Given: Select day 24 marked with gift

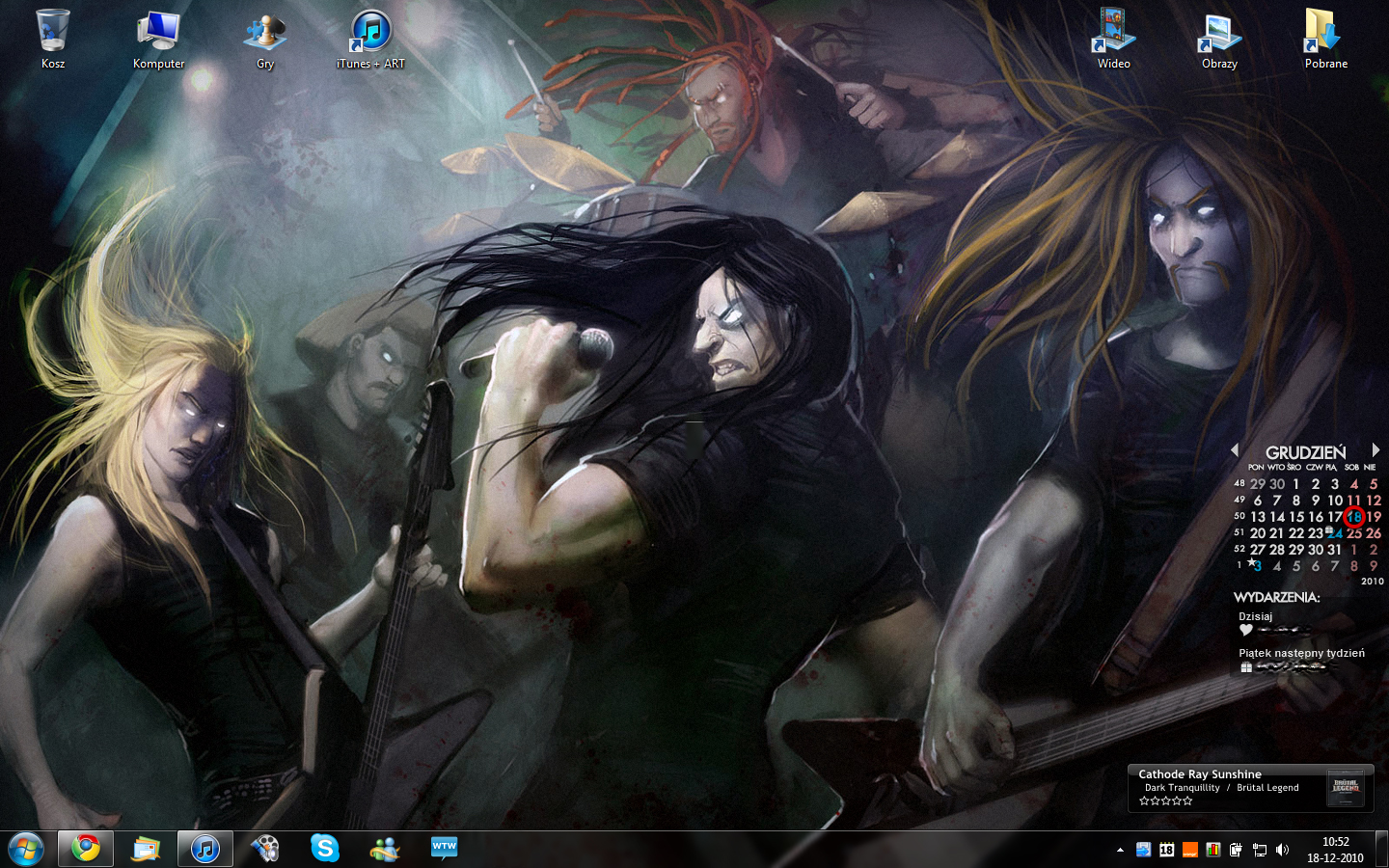Looking at the screenshot, I should point(1335,533).
